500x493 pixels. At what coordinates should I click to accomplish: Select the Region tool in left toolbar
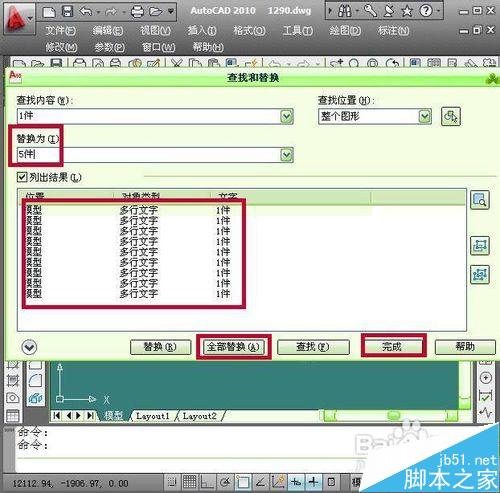pos(13,398)
